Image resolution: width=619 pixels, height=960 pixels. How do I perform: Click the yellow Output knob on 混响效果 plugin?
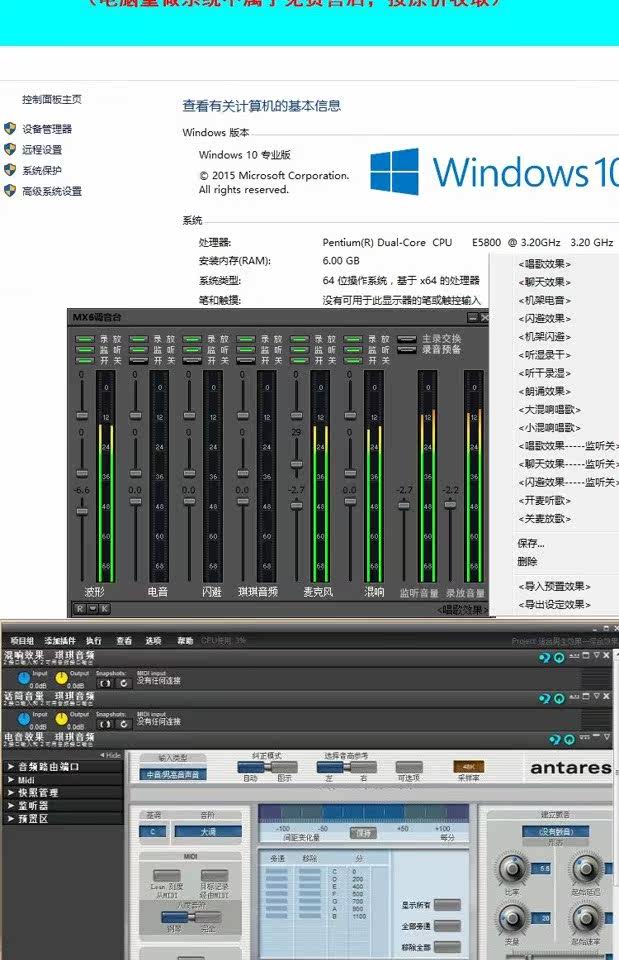pos(62,678)
